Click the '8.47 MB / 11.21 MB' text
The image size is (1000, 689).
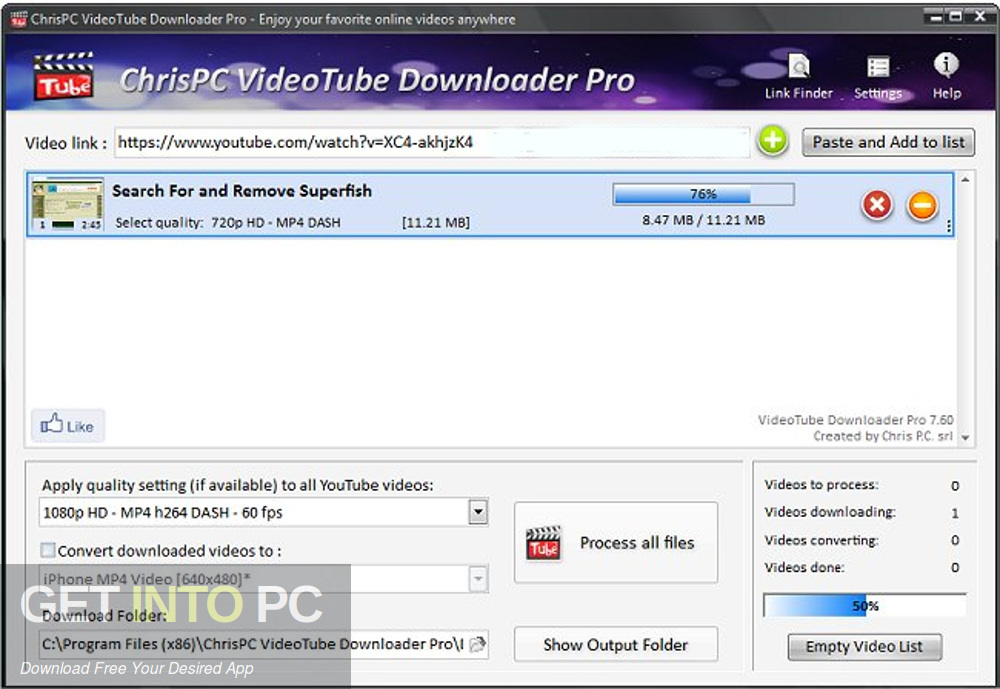click(703, 220)
